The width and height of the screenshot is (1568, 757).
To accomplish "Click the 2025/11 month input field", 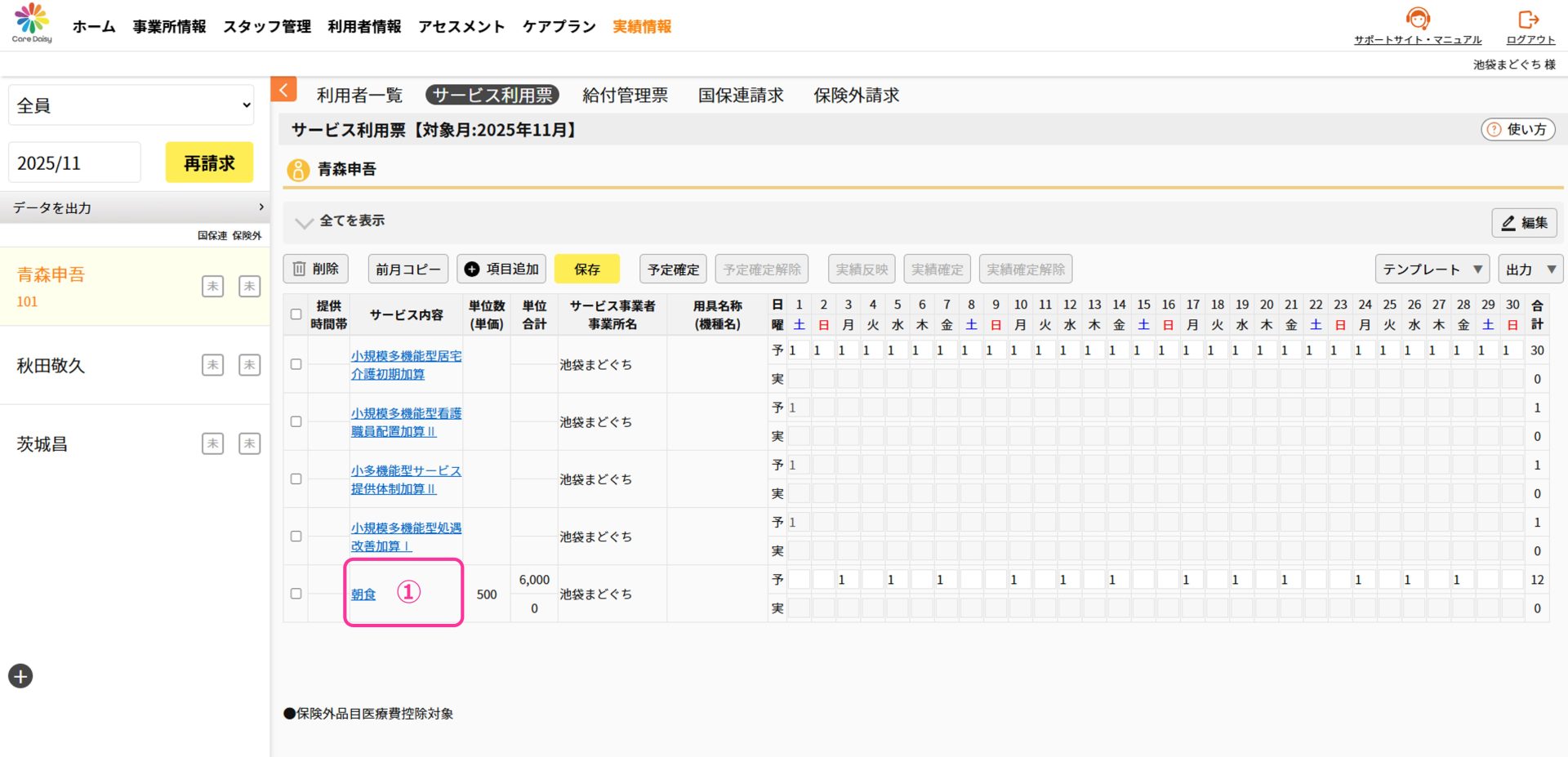I will point(74,163).
